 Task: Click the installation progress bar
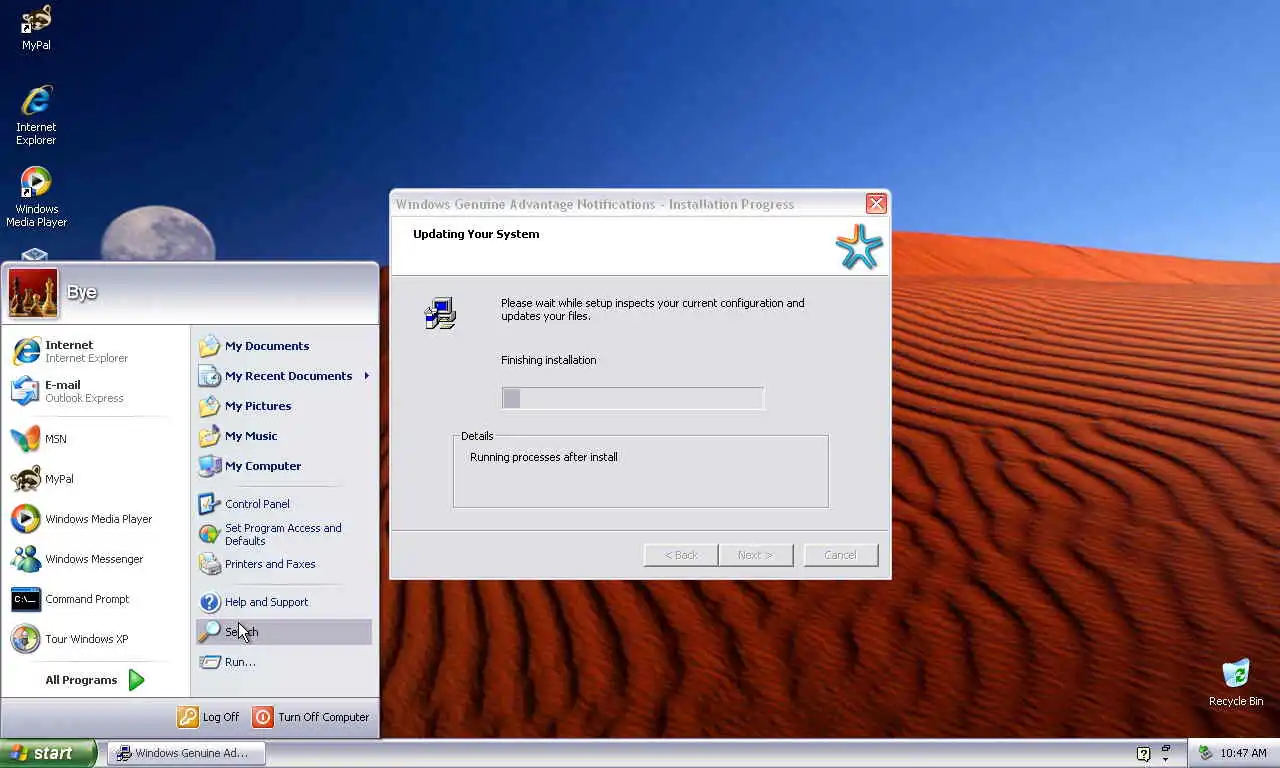(633, 398)
